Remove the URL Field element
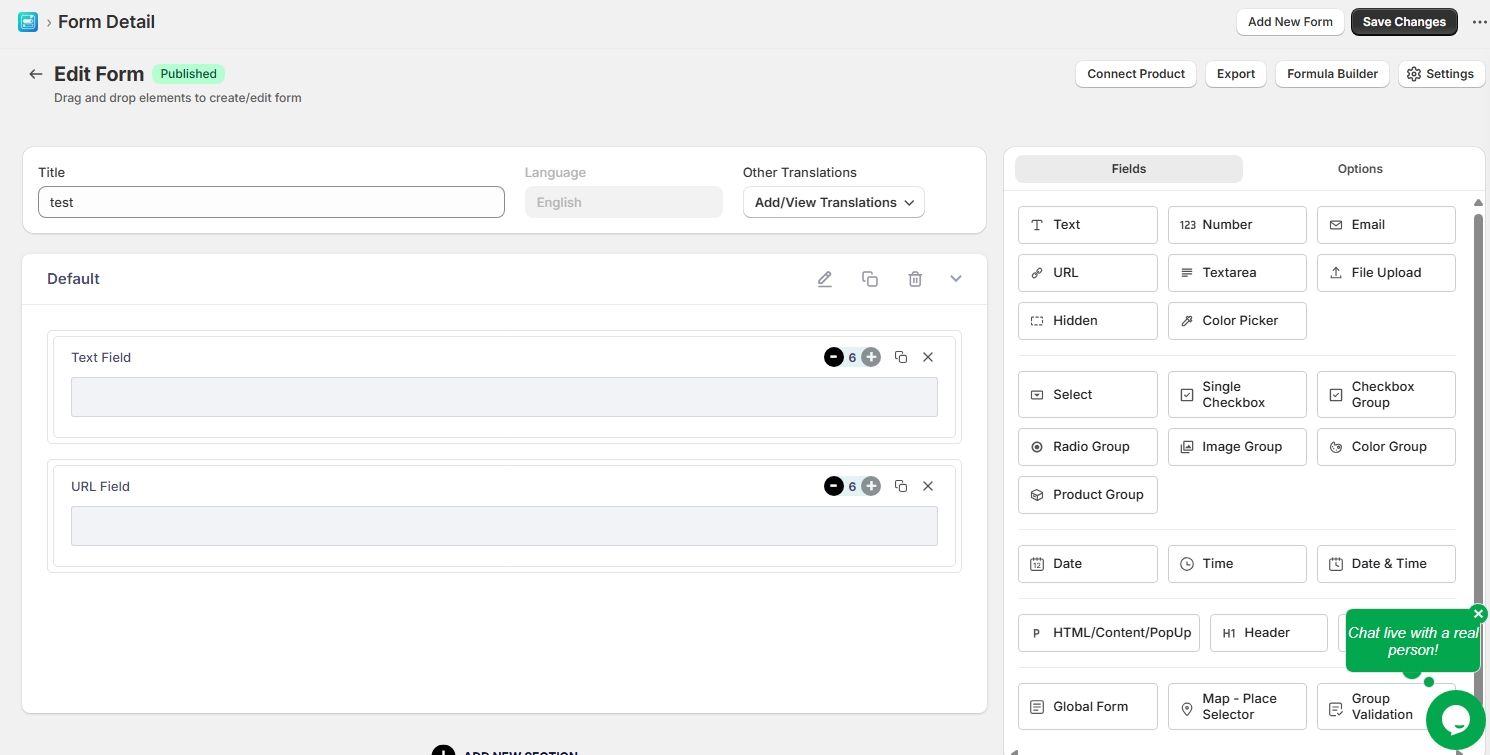The width and height of the screenshot is (1490, 755). (x=928, y=486)
